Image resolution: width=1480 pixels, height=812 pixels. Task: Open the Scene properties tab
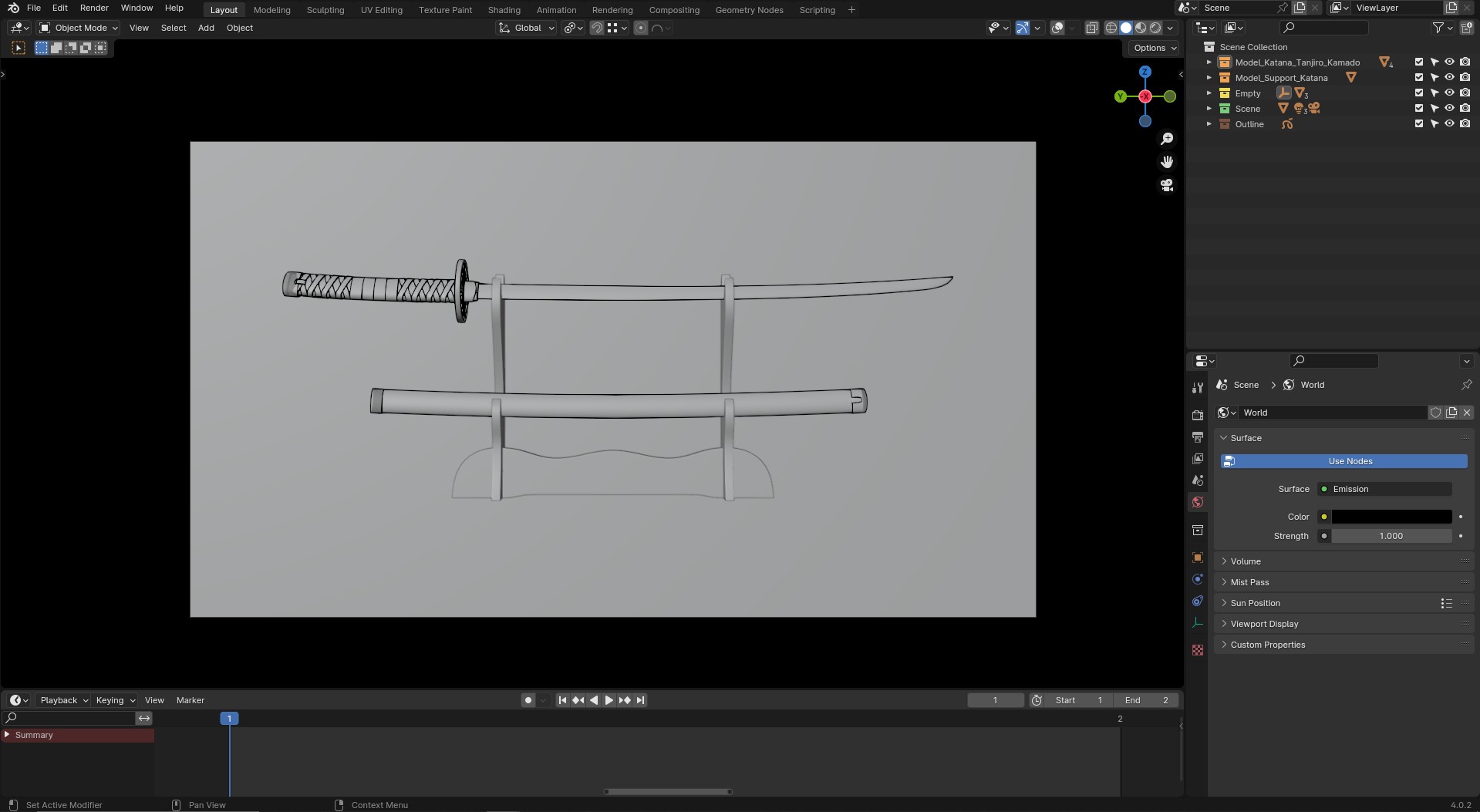pos(1198,480)
